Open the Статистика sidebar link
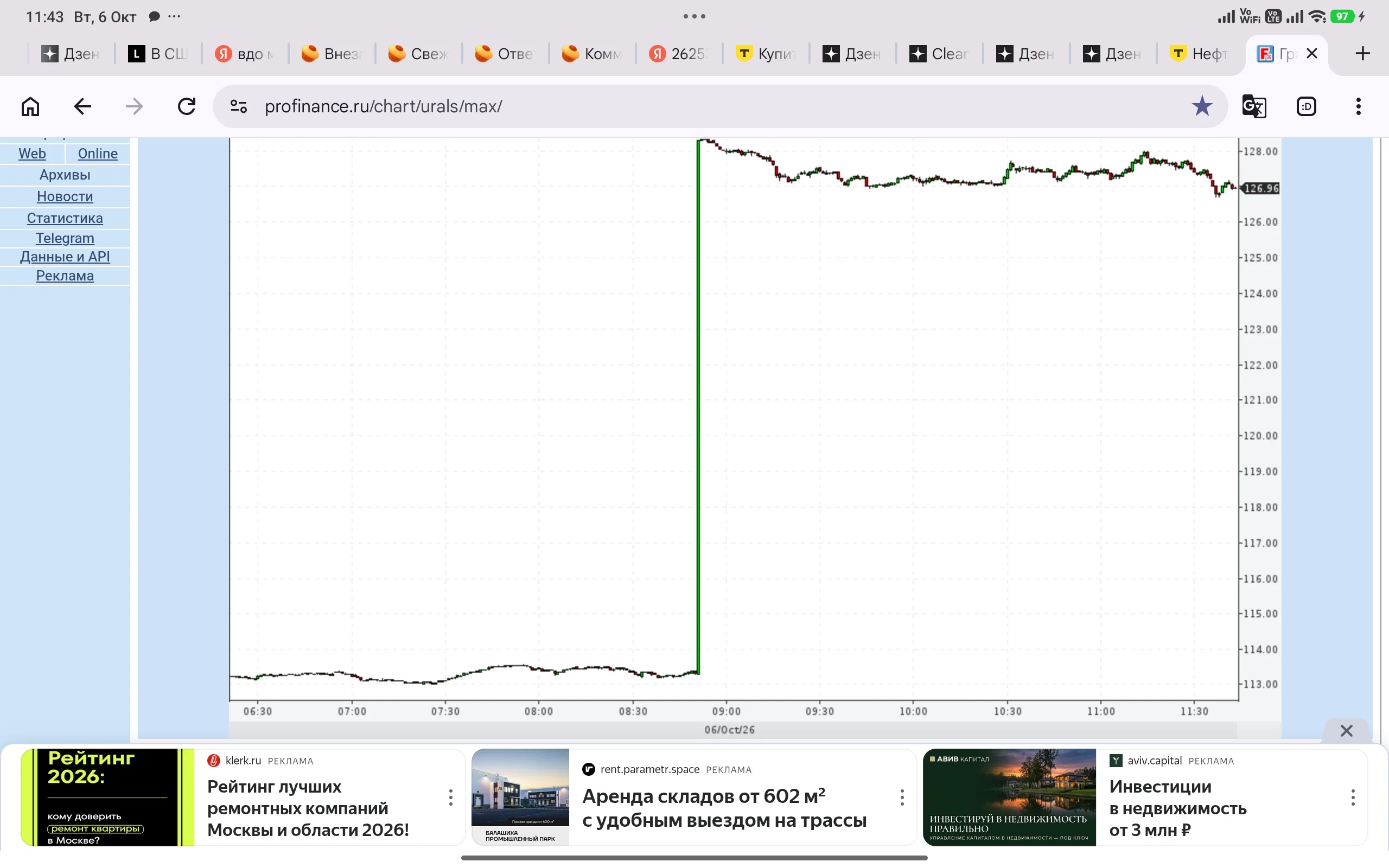Image resolution: width=1389 pixels, height=868 pixels. click(x=65, y=219)
